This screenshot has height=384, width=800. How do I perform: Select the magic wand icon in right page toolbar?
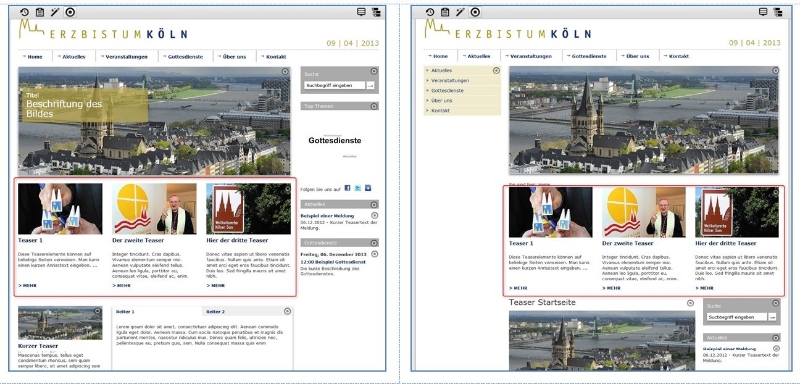[x=460, y=12]
